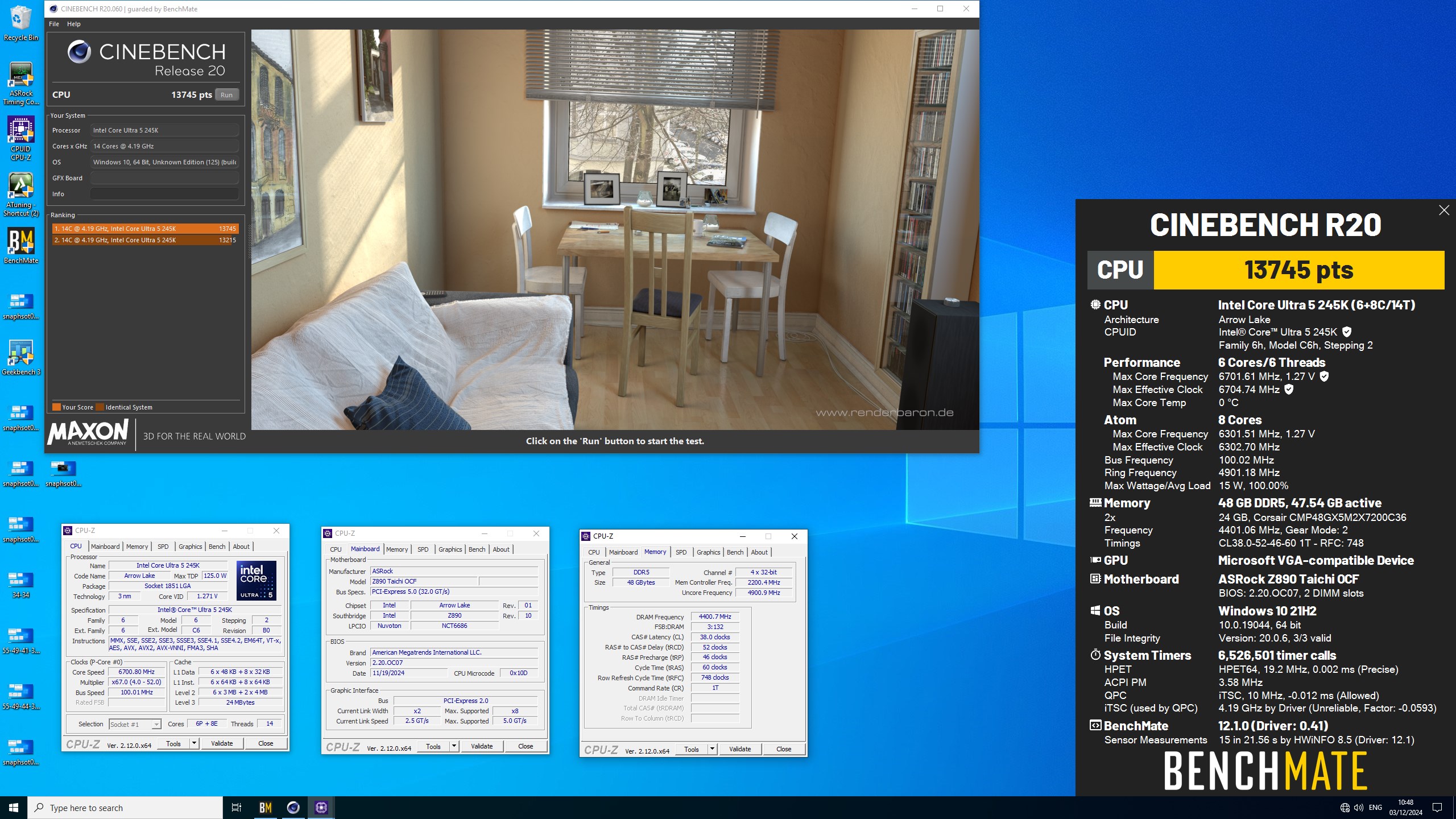Open the Windows Start menu
This screenshot has width=1456, height=819.
tap(14, 808)
